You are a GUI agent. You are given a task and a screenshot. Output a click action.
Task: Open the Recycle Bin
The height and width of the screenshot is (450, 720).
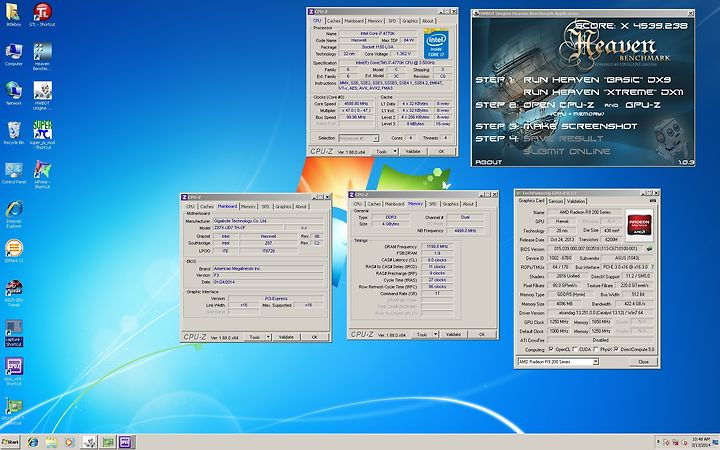[13, 133]
